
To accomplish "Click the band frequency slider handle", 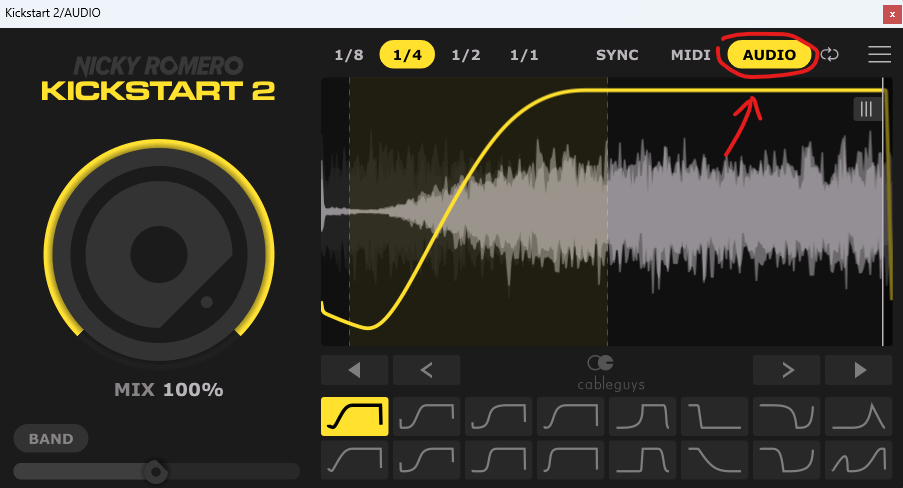I will 155,470.
